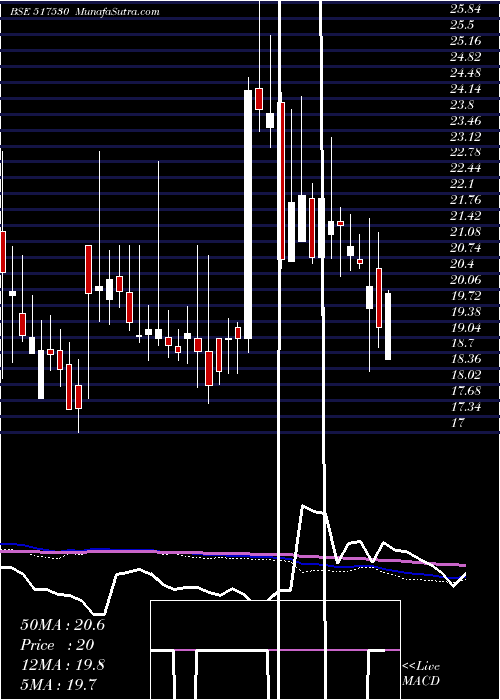
Task: Click the 24.82 price axis label
Action: pyautogui.click(x=465, y=57)
